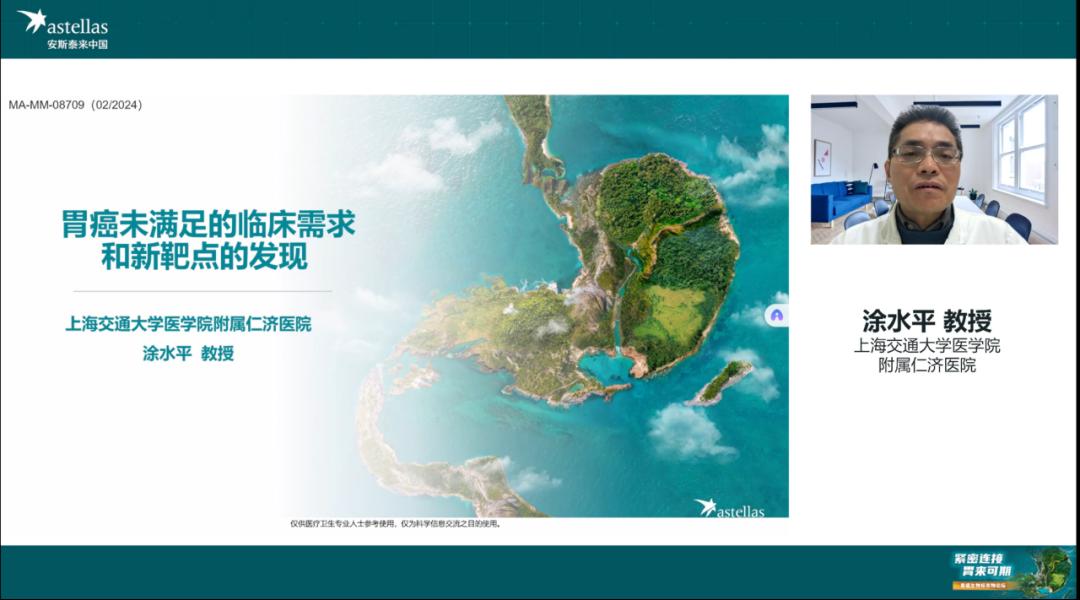The image size is (1080, 600).
Task: Click the 紧密连接 胃来可期 event badge
Action: [984, 565]
